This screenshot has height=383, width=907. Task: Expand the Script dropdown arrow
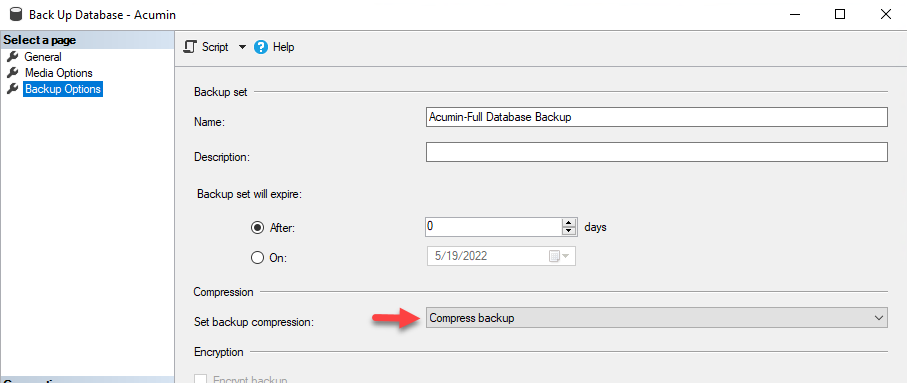pos(242,47)
